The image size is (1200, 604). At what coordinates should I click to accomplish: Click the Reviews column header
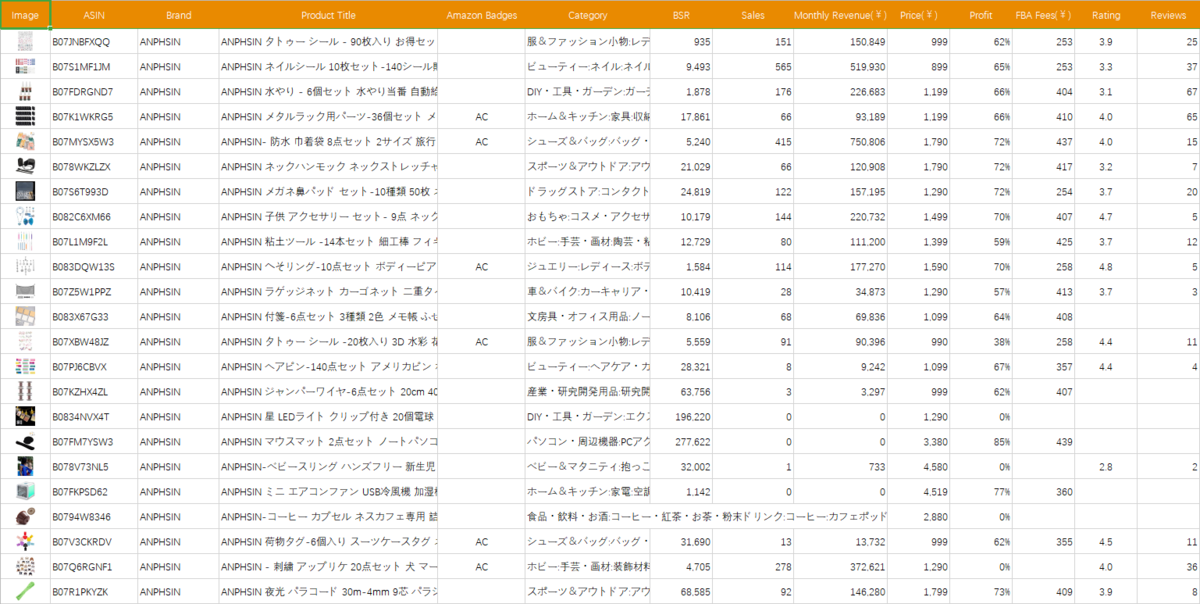1168,15
